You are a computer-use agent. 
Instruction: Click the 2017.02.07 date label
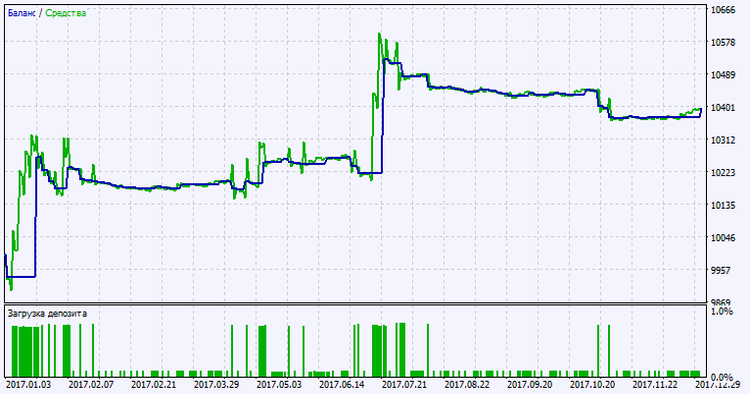point(91,384)
